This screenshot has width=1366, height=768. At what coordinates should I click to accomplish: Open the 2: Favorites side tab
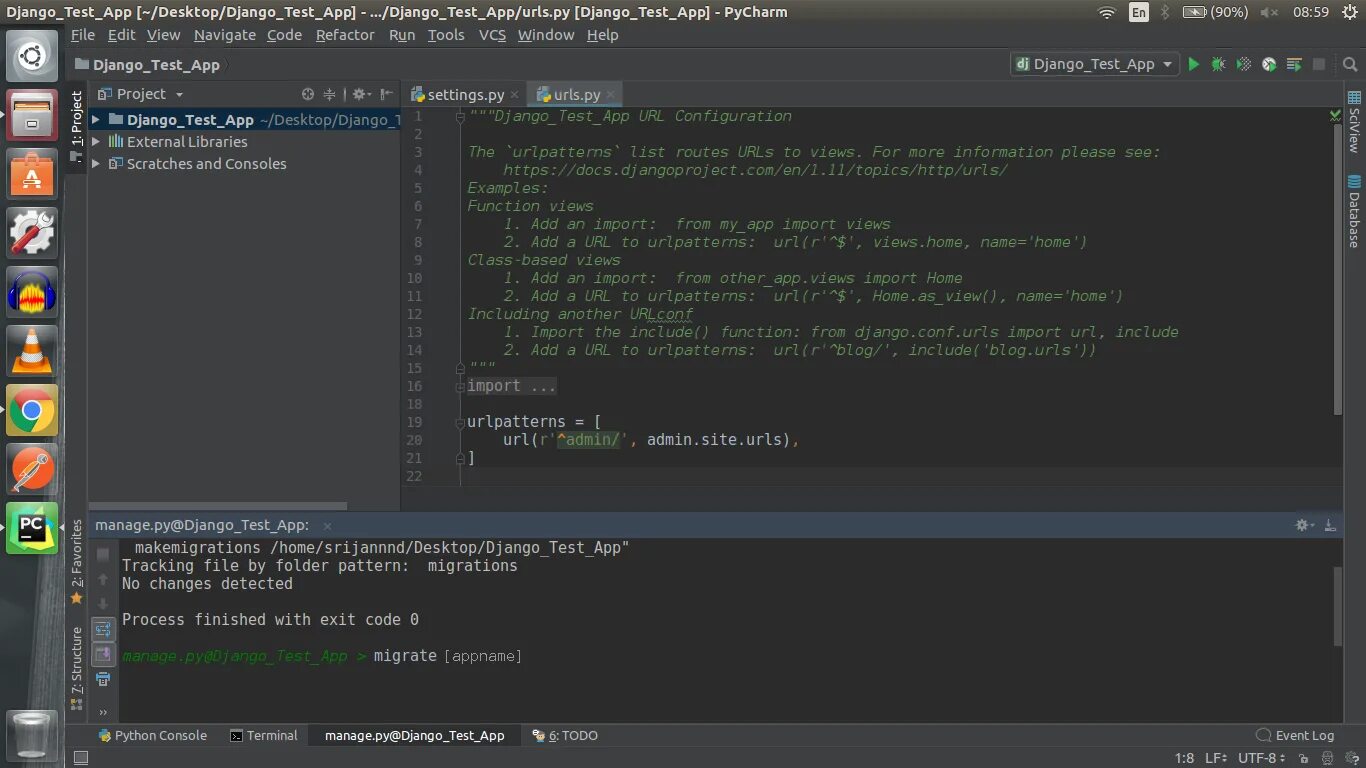[x=76, y=562]
